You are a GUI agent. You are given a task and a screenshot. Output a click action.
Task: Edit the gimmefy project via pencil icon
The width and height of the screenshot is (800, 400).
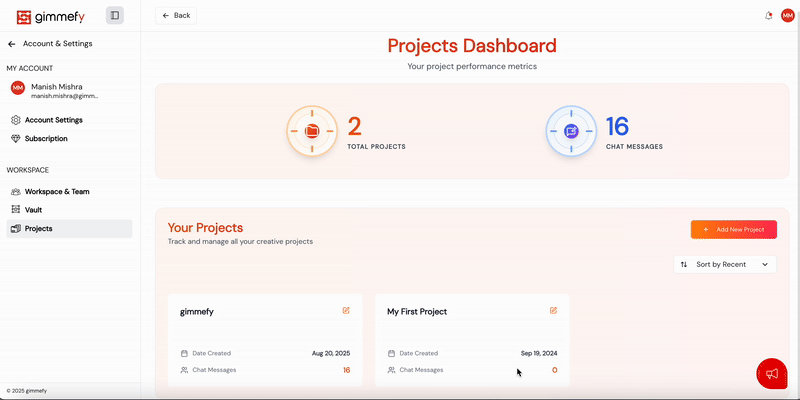[x=346, y=311]
